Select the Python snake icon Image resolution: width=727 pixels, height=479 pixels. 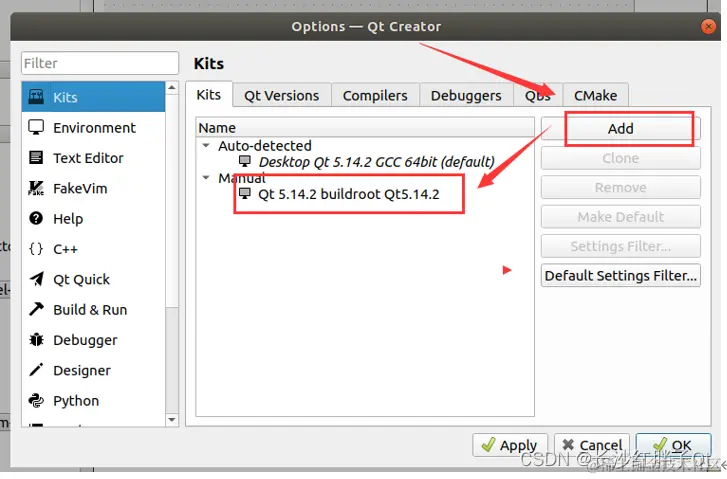(36, 401)
